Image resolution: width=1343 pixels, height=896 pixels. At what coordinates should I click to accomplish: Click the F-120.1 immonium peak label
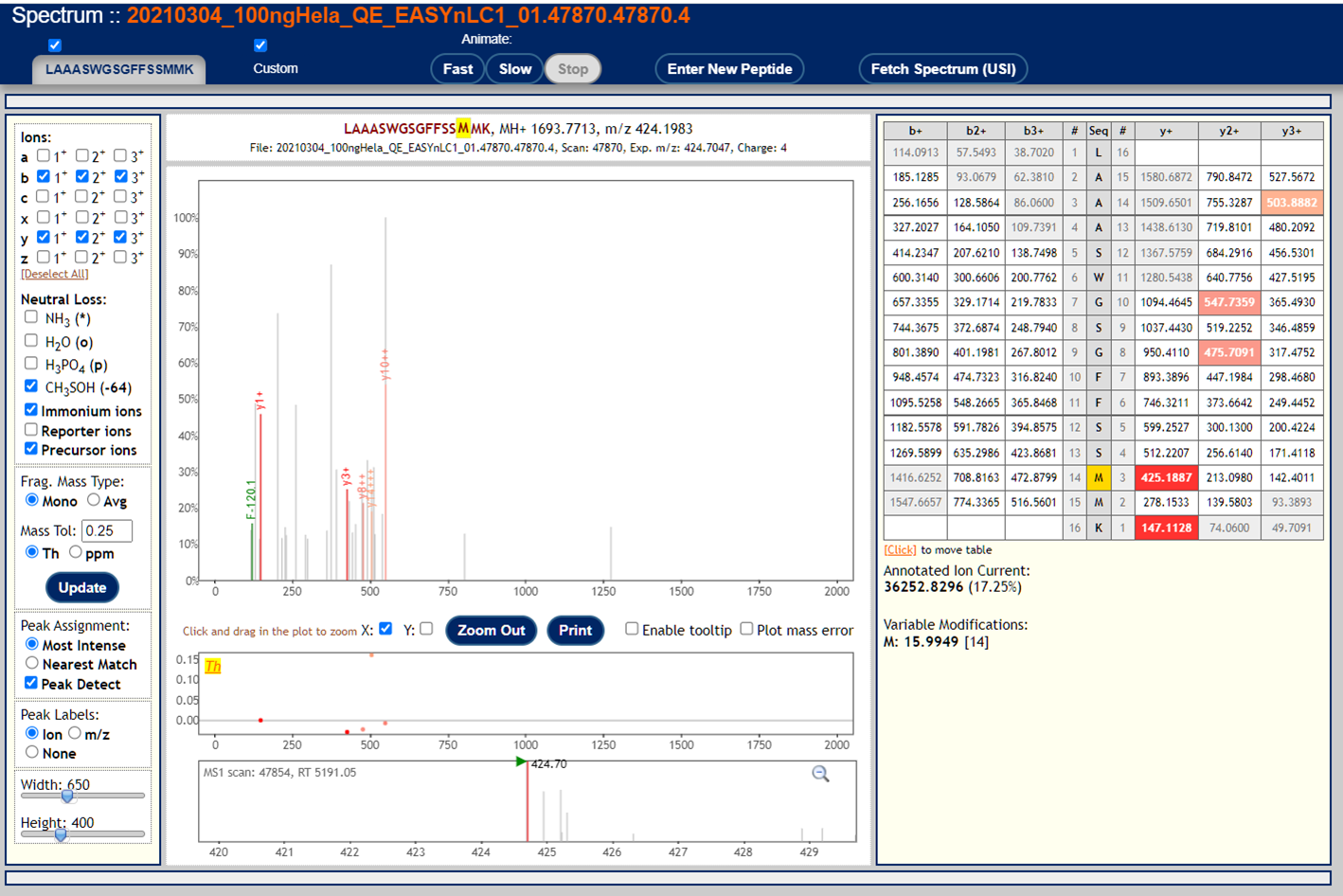pyautogui.click(x=251, y=499)
